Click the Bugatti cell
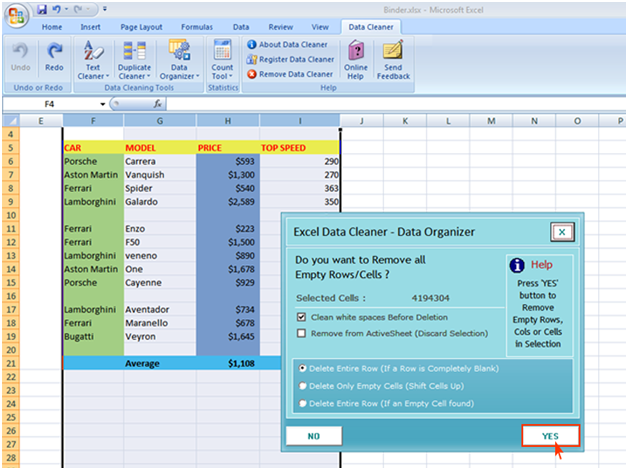The height and width of the screenshot is (470, 628). pyautogui.click(x=93, y=336)
